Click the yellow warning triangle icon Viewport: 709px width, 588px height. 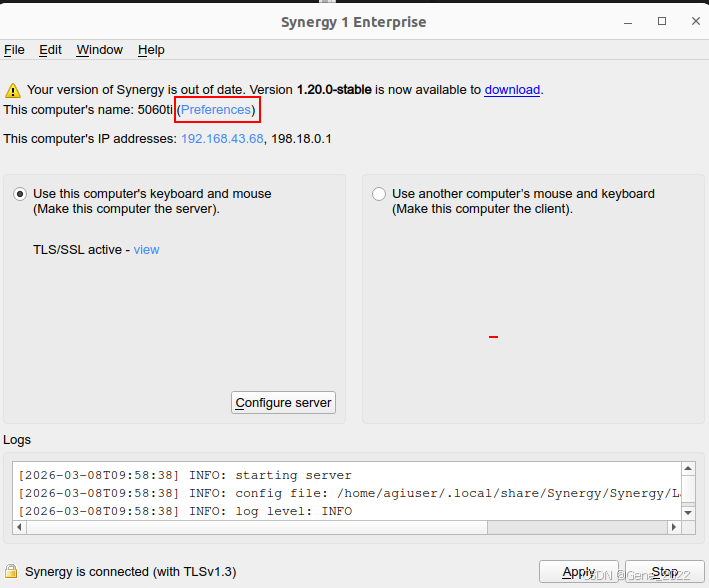[x=13, y=90]
